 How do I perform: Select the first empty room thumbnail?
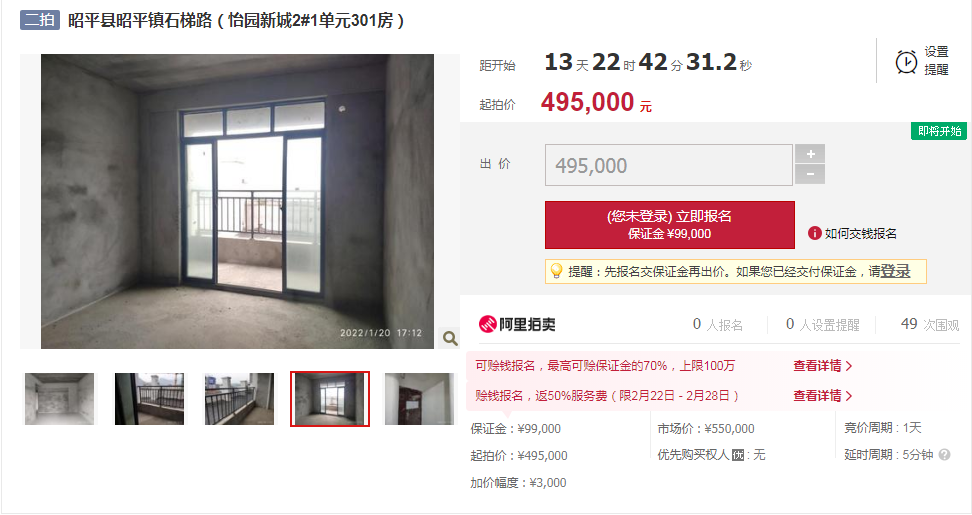point(60,398)
